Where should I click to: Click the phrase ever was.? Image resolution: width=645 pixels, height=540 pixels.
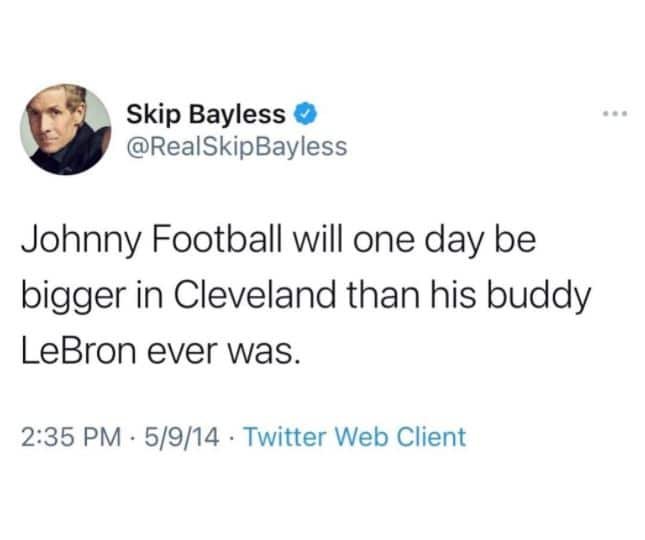(221, 352)
